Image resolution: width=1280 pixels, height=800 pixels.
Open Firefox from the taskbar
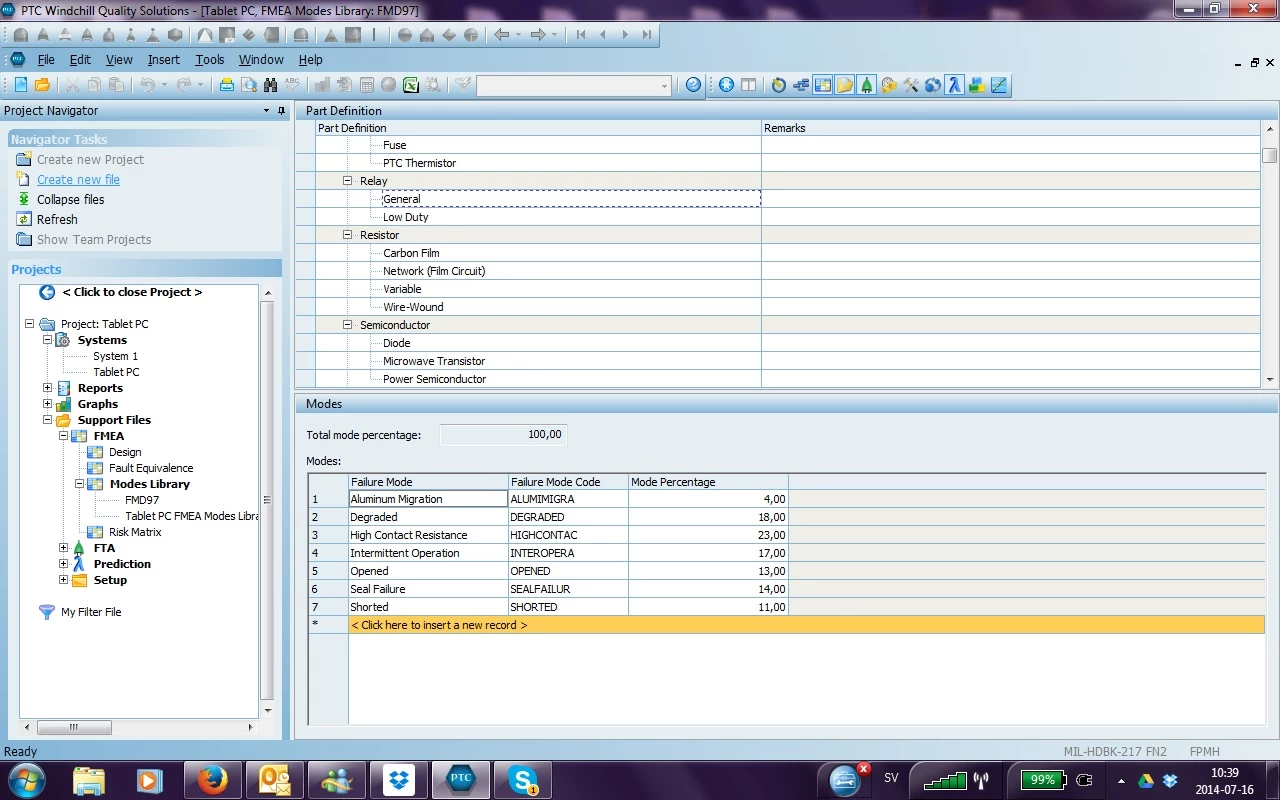[x=212, y=779]
